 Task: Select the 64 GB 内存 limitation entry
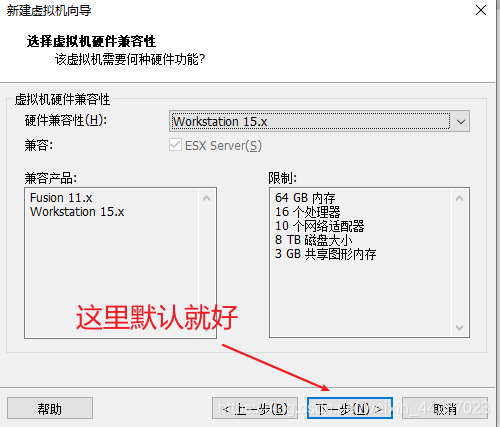click(x=305, y=198)
